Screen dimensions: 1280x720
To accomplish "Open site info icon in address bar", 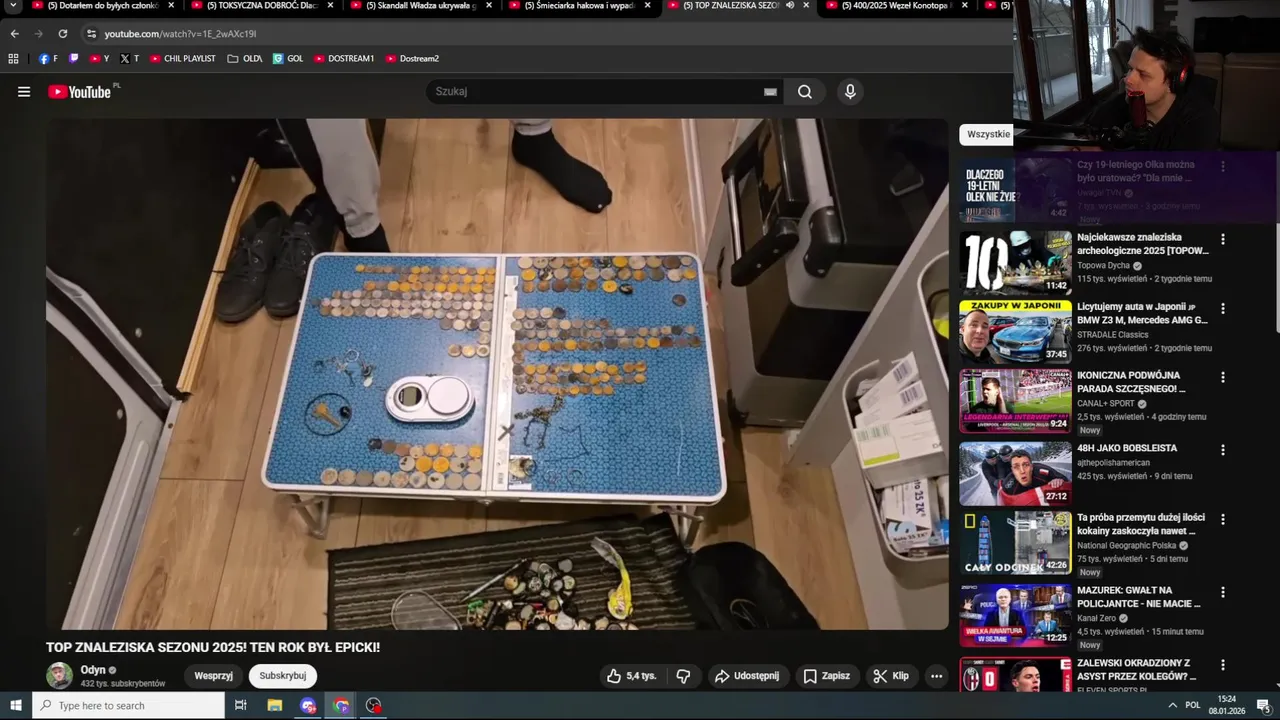I will [x=91, y=34].
